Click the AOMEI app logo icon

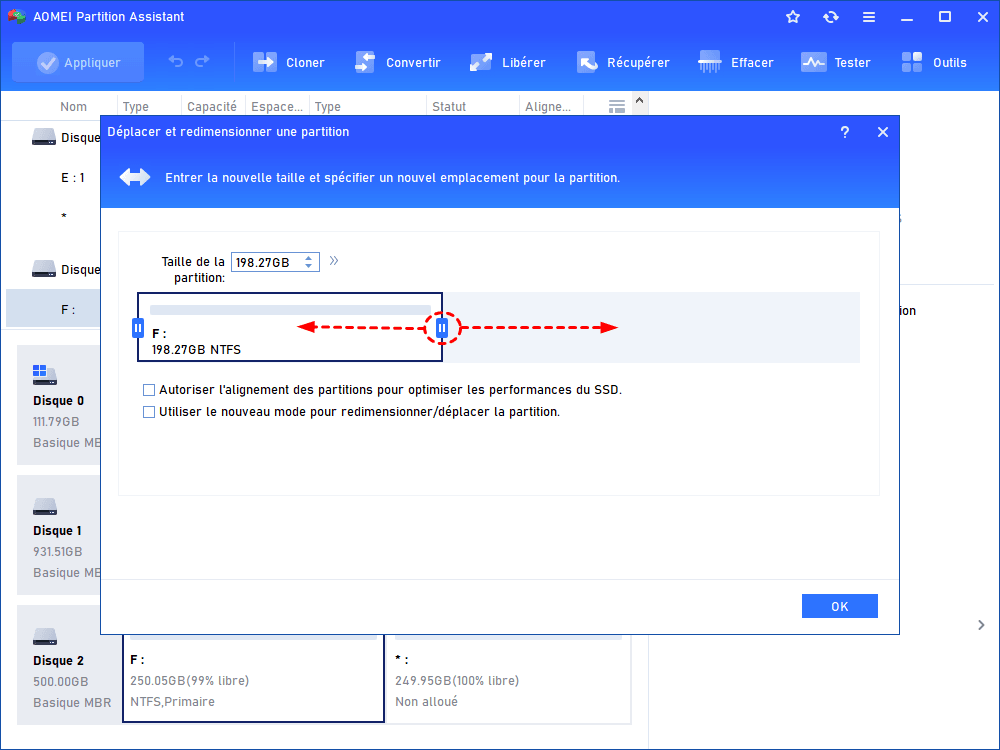coord(16,17)
